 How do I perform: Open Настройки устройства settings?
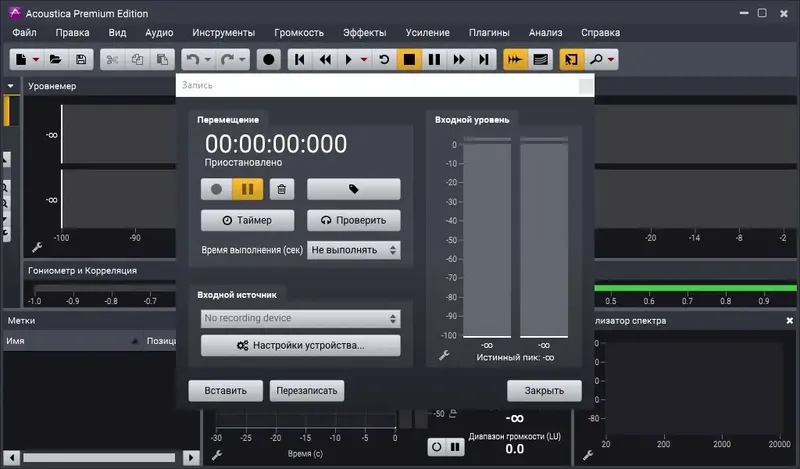(301, 345)
